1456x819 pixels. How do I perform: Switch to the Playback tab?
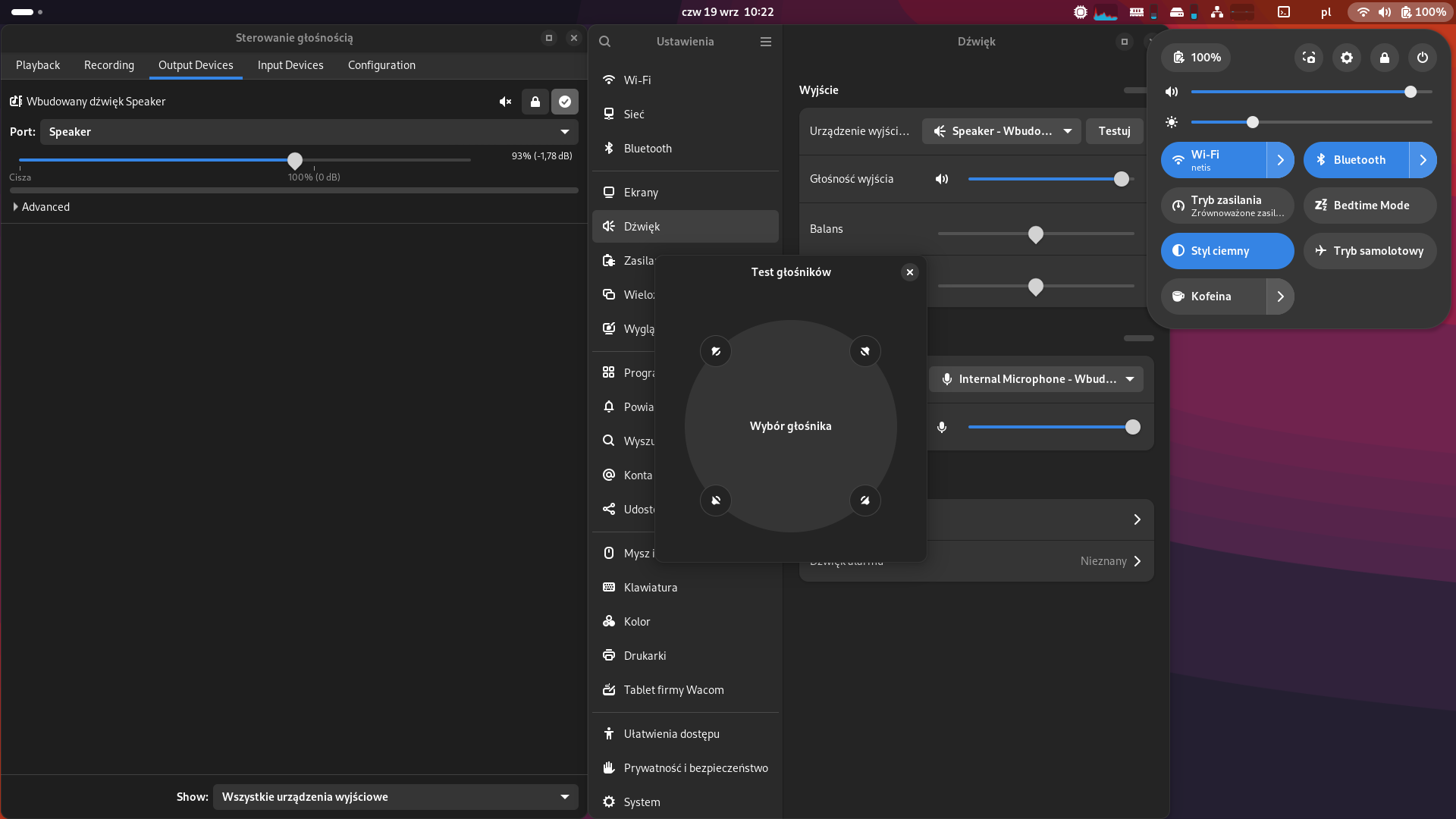38,65
